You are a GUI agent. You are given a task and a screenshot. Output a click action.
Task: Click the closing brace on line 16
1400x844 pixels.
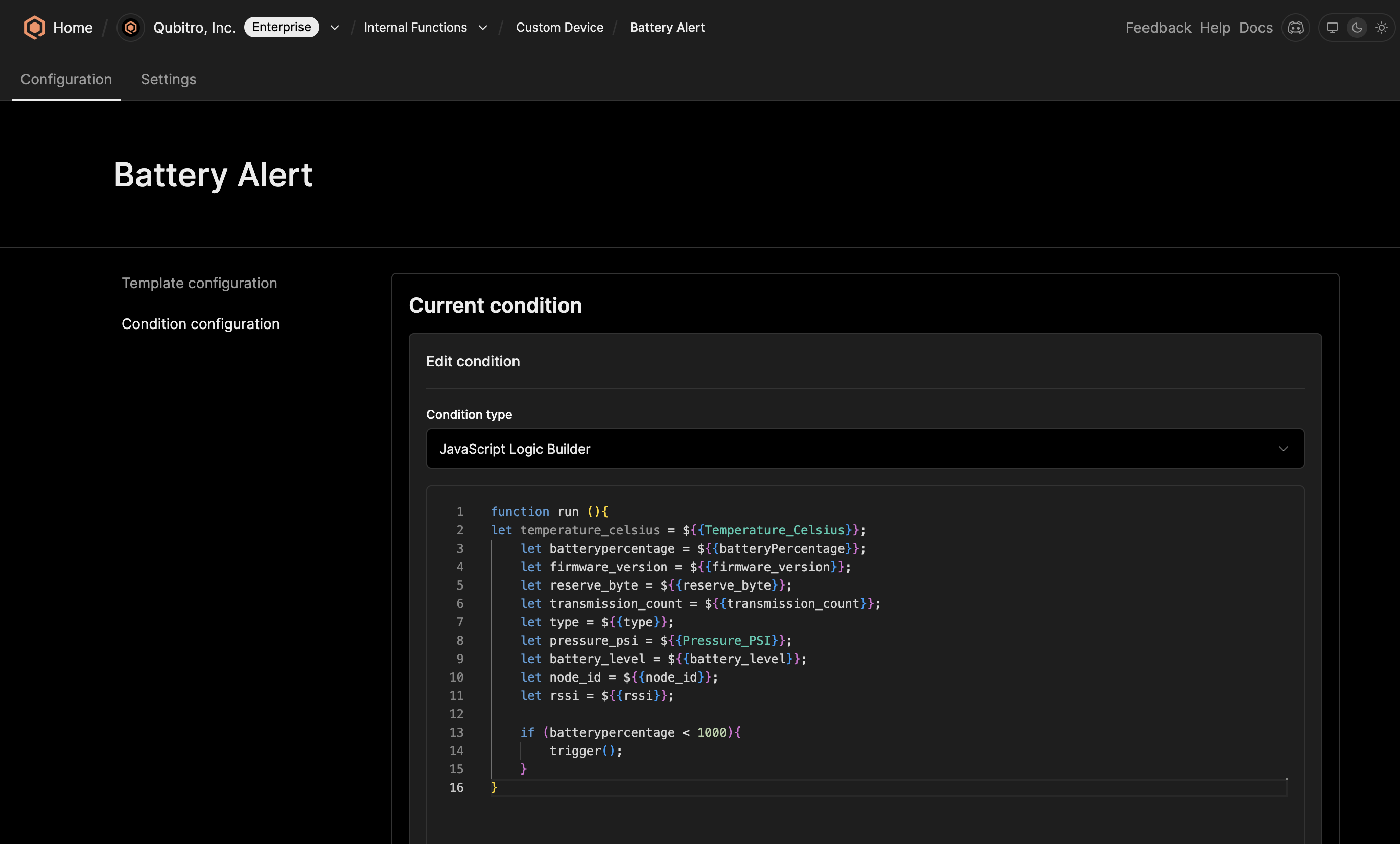click(x=494, y=787)
